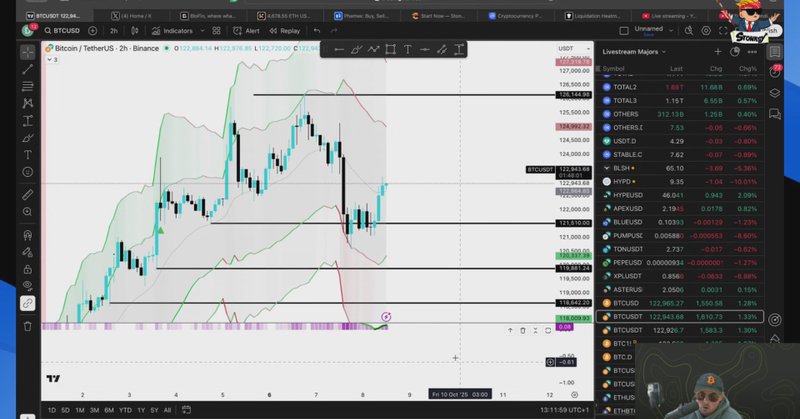The height and width of the screenshot is (419, 800).
Task: Switch to the Live streaming YouTube browser tab
Action: [669, 16]
